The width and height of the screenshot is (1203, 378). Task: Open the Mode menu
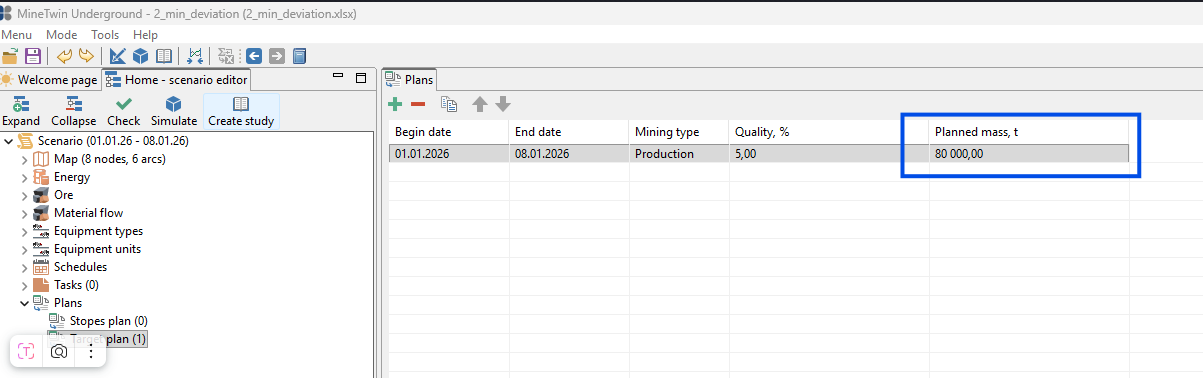pos(62,34)
